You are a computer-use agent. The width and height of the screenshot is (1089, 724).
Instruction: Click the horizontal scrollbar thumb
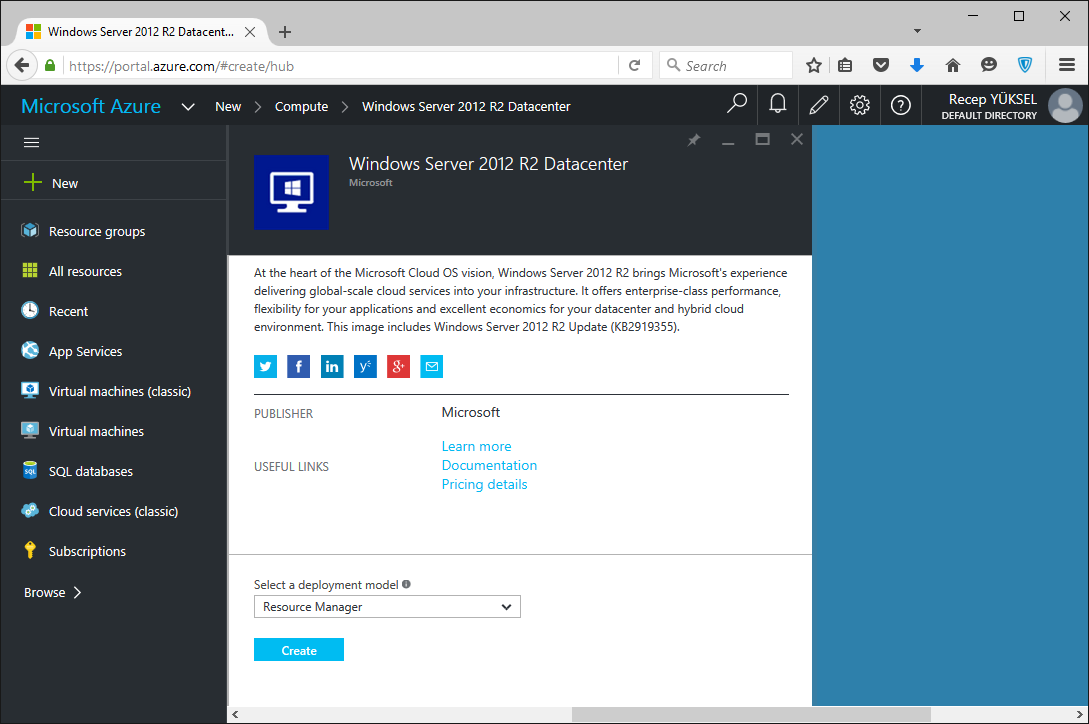pos(751,714)
